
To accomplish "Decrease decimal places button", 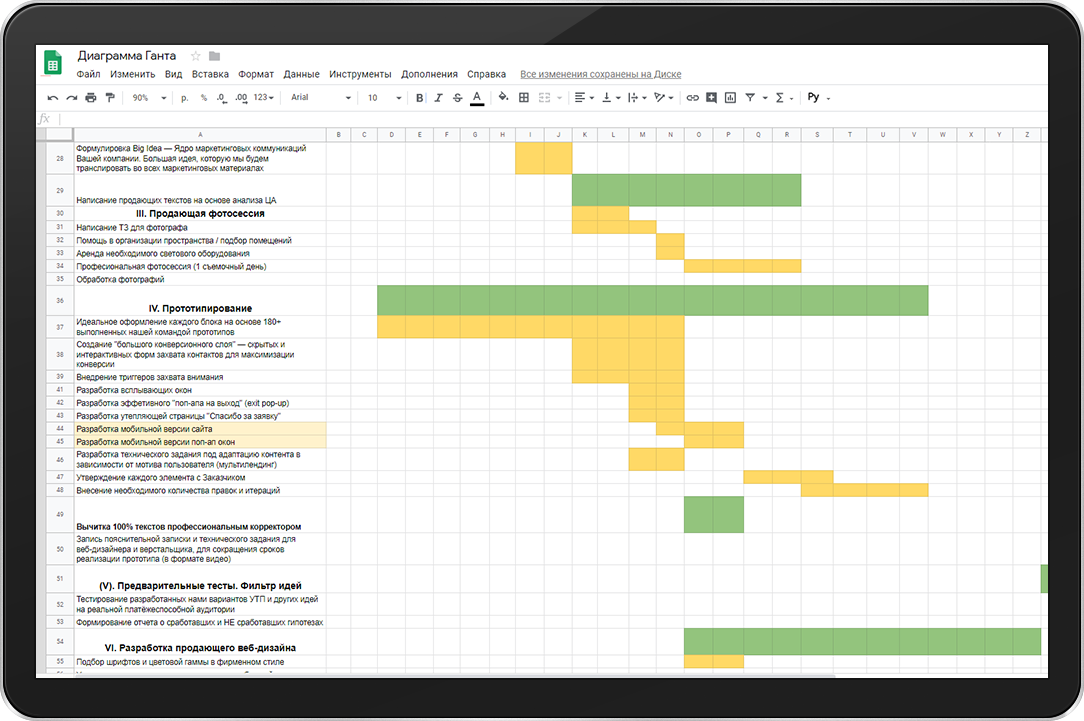I will coord(221,98).
